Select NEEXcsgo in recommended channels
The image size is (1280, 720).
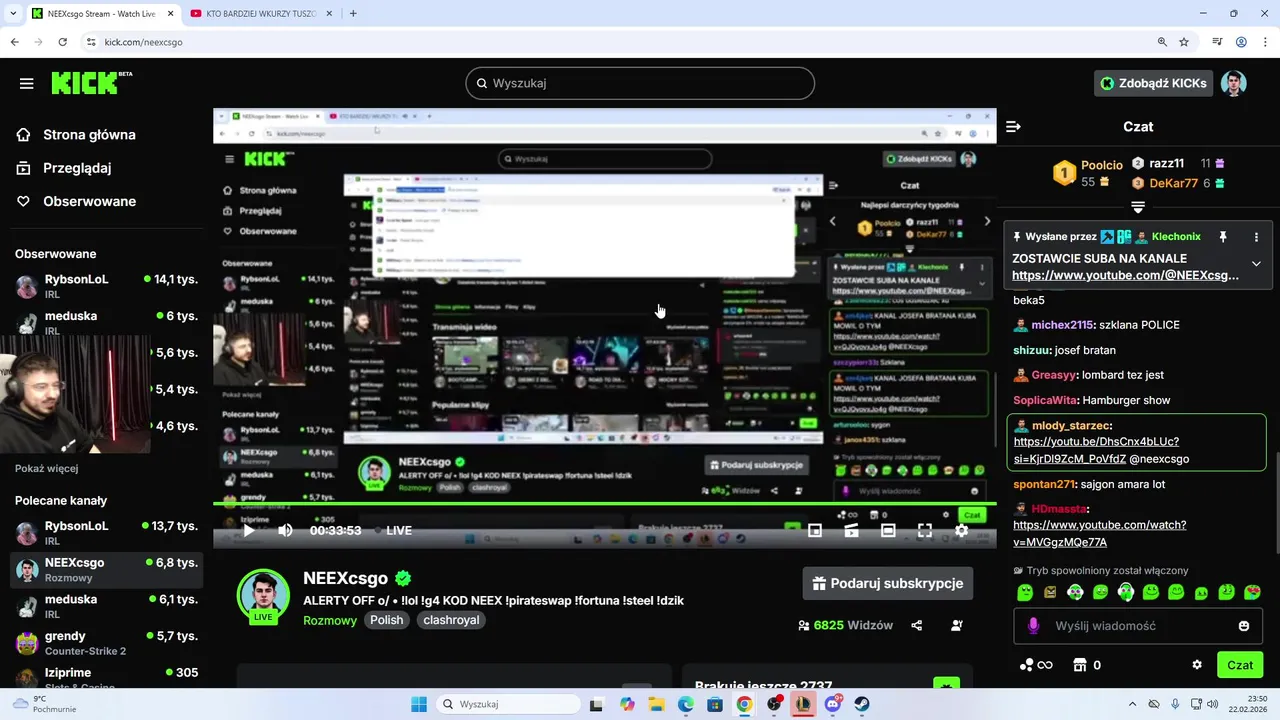click(107, 569)
